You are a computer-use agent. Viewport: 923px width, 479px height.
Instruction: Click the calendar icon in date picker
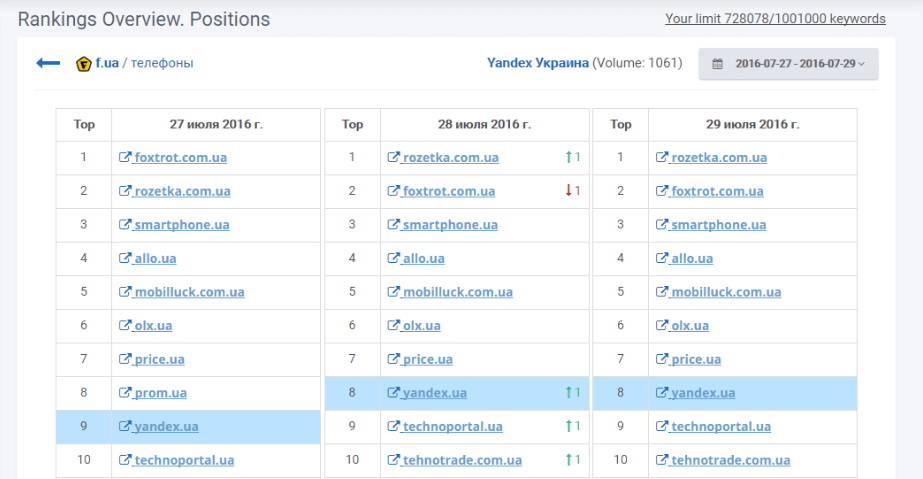point(717,64)
